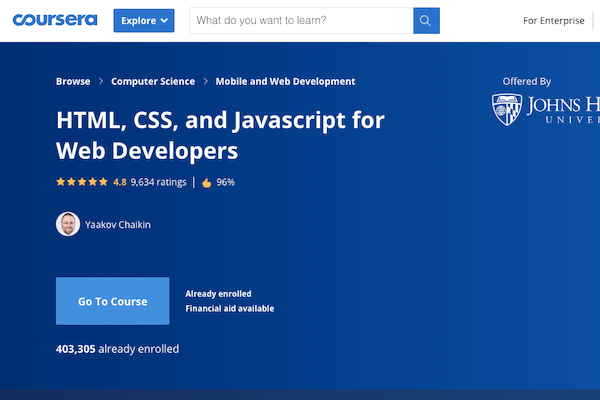Open Financial aid available link
This screenshot has height=400, width=600.
(230, 309)
